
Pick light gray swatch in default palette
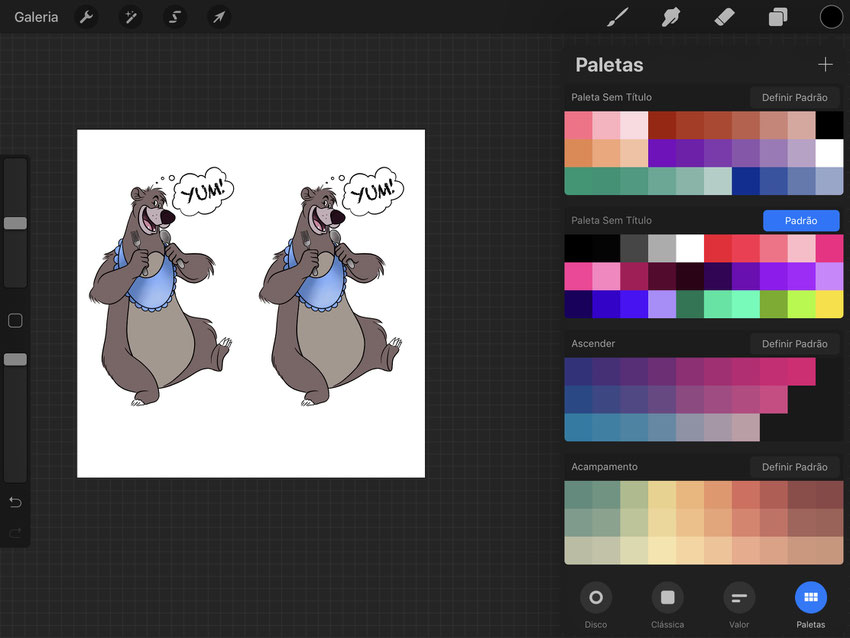coord(662,248)
